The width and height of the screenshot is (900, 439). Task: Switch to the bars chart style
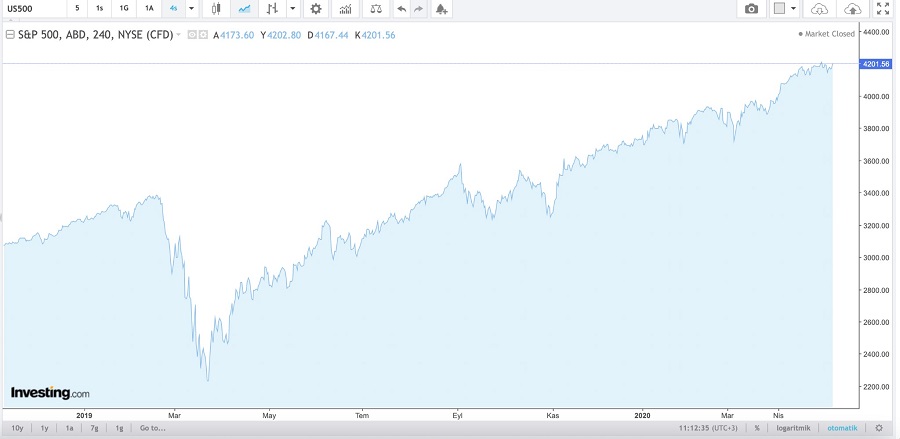click(273, 9)
